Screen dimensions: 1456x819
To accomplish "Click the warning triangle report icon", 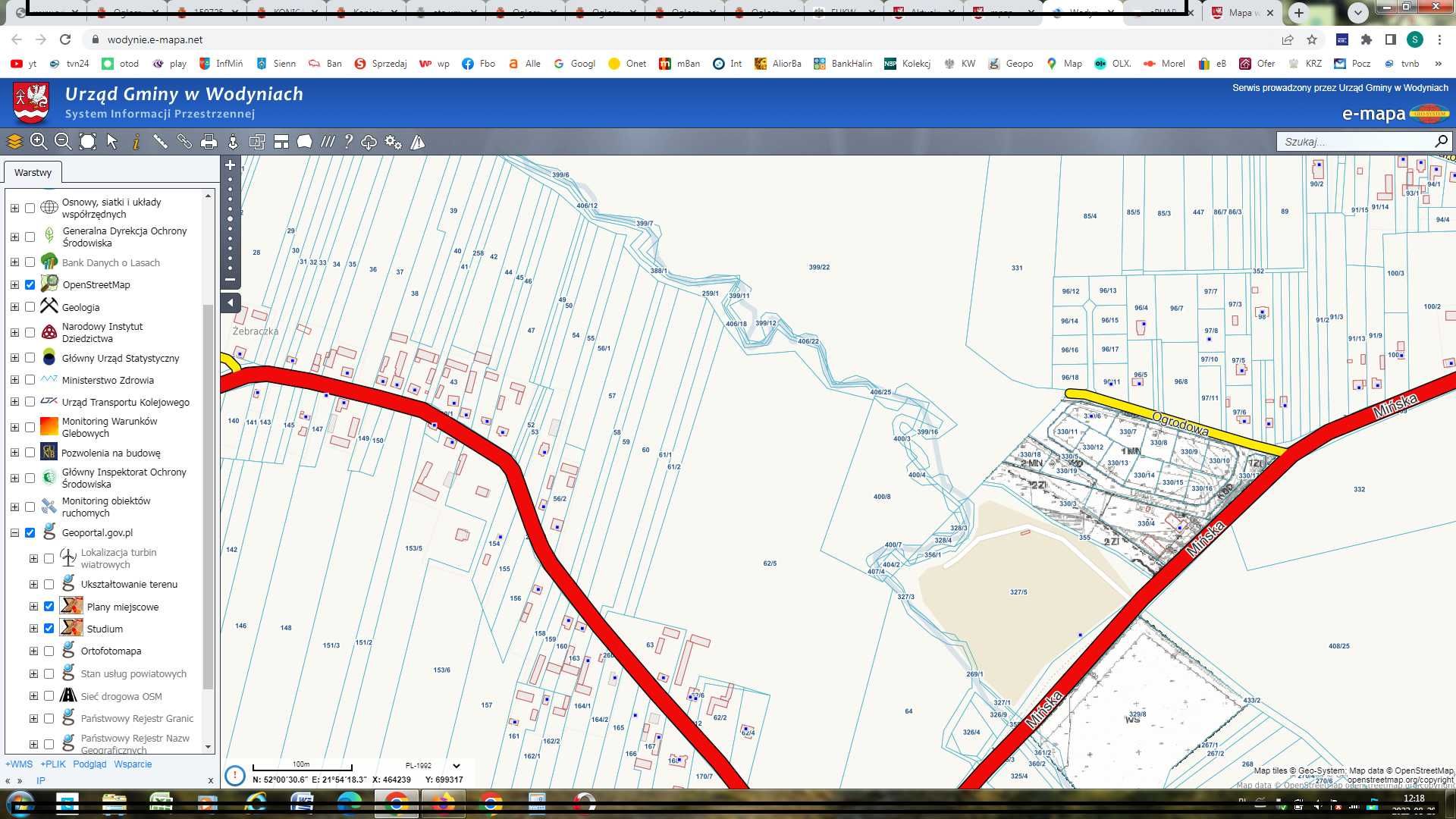I will [x=418, y=142].
